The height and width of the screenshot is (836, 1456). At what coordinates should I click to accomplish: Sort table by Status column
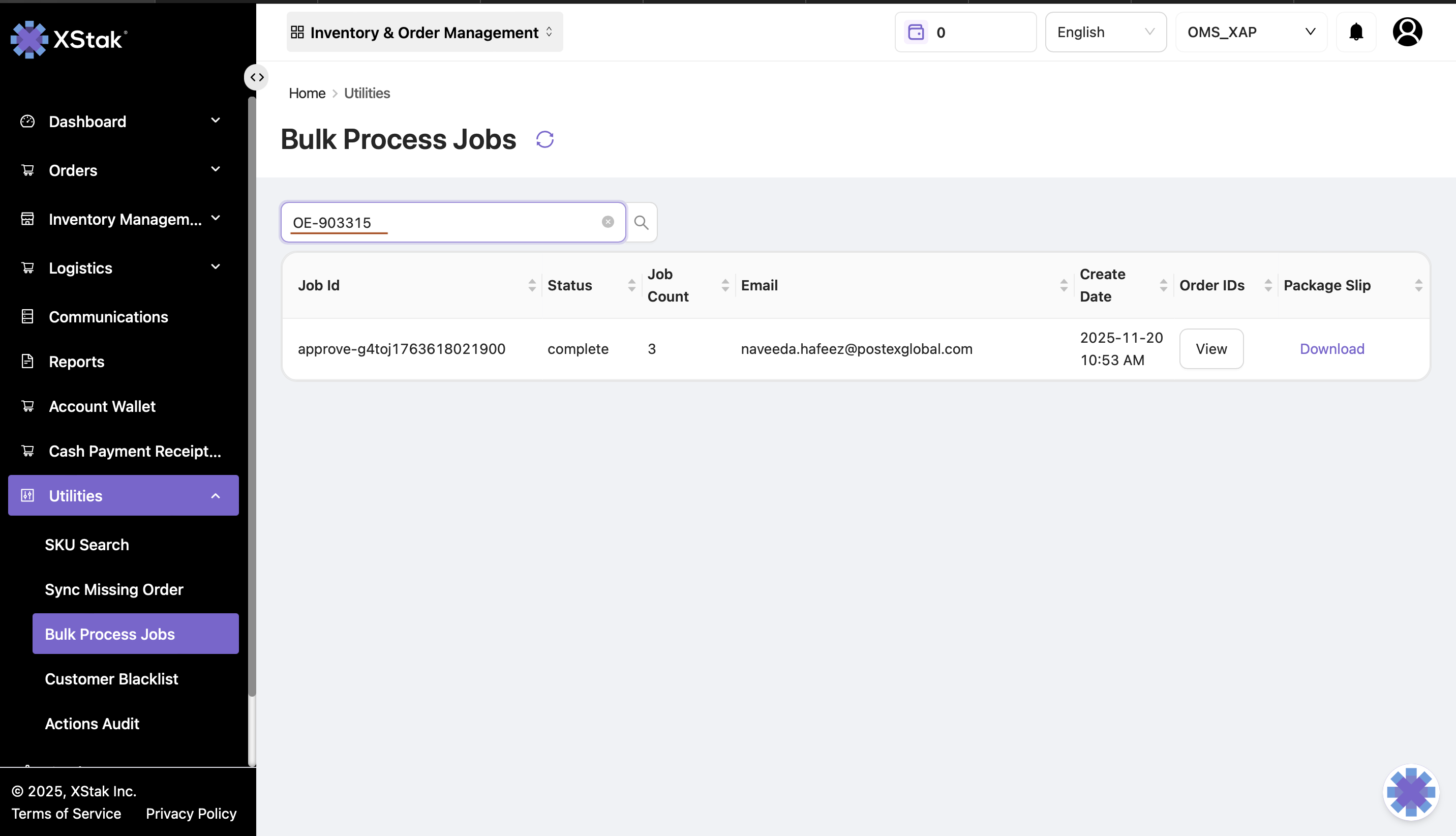click(x=631, y=285)
